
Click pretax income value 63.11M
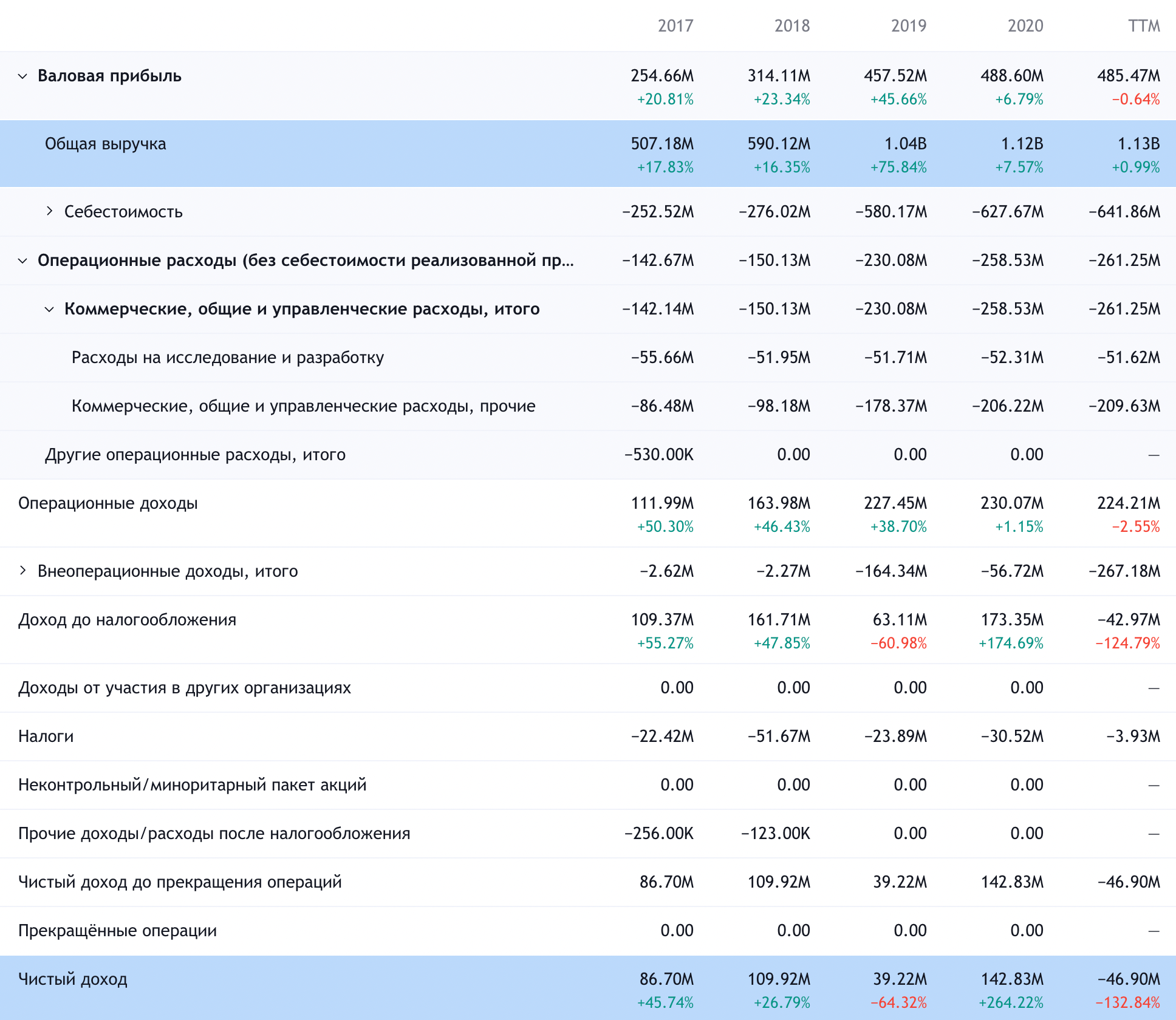click(x=900, y=620)
